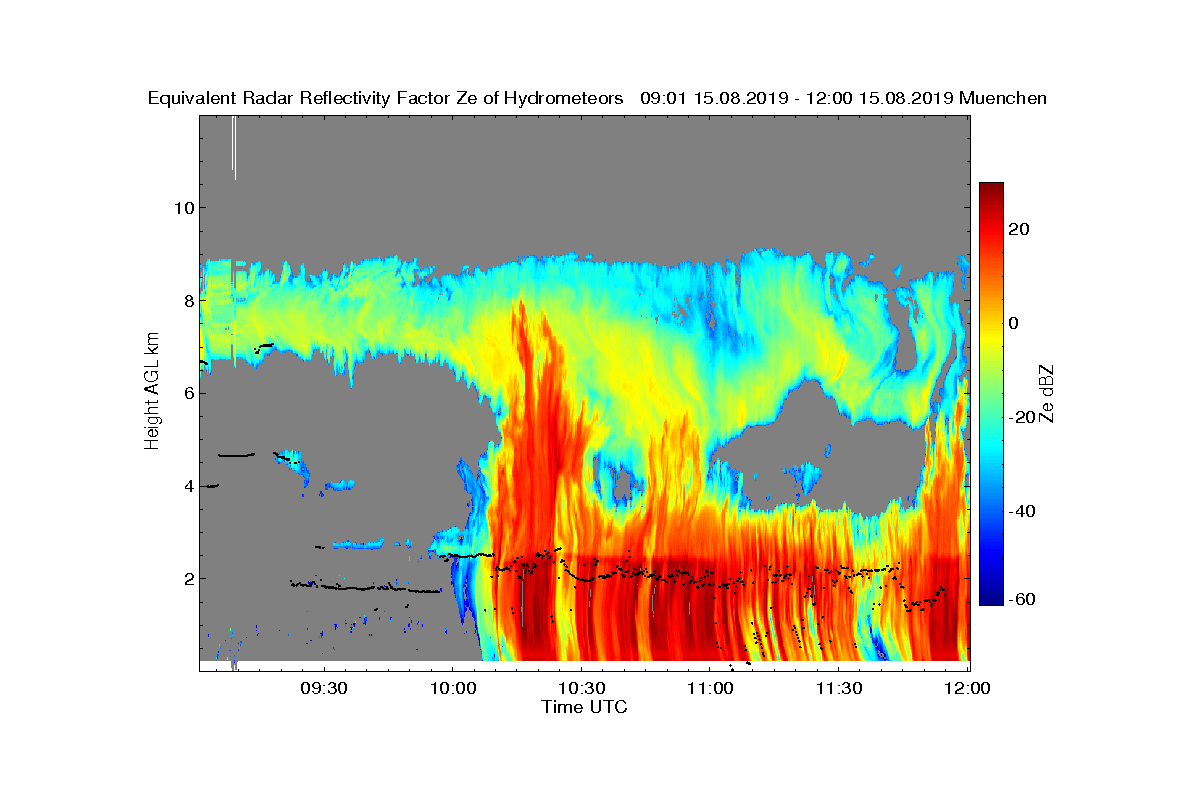The width and height of the screenshot is (1200, 800).
Task: Click the 10:30 time tick label
Action: tap(581, 687)
